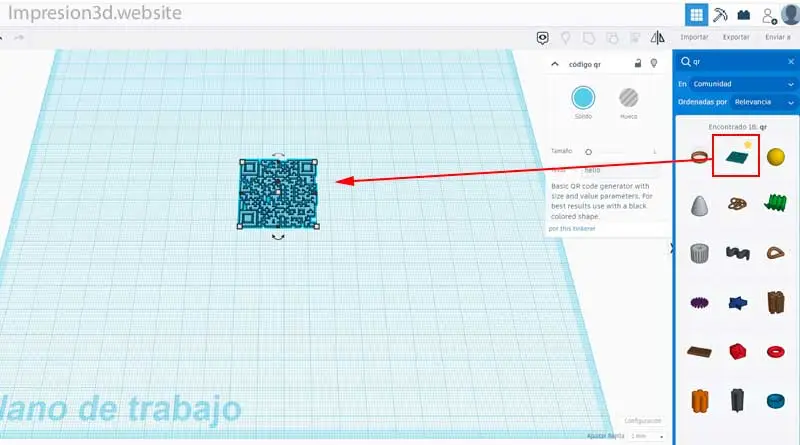The image size is (800, 445).
Task: Click the ungroup shapes toolbar icon
Action: 612,38
